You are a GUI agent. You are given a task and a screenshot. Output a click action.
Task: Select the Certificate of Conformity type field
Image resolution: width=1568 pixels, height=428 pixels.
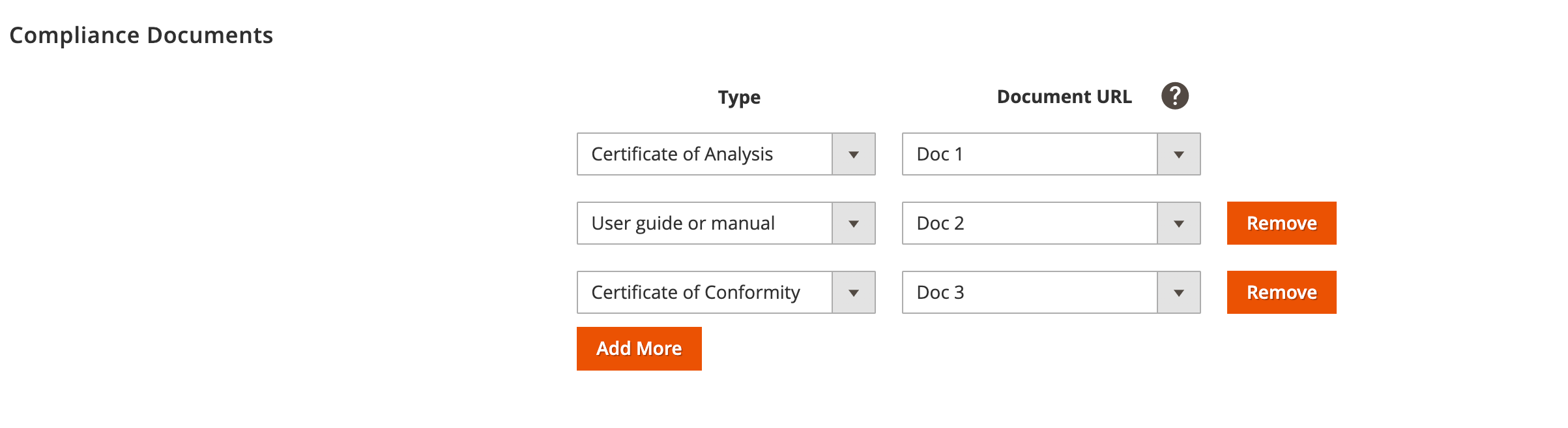pos(704,292)
